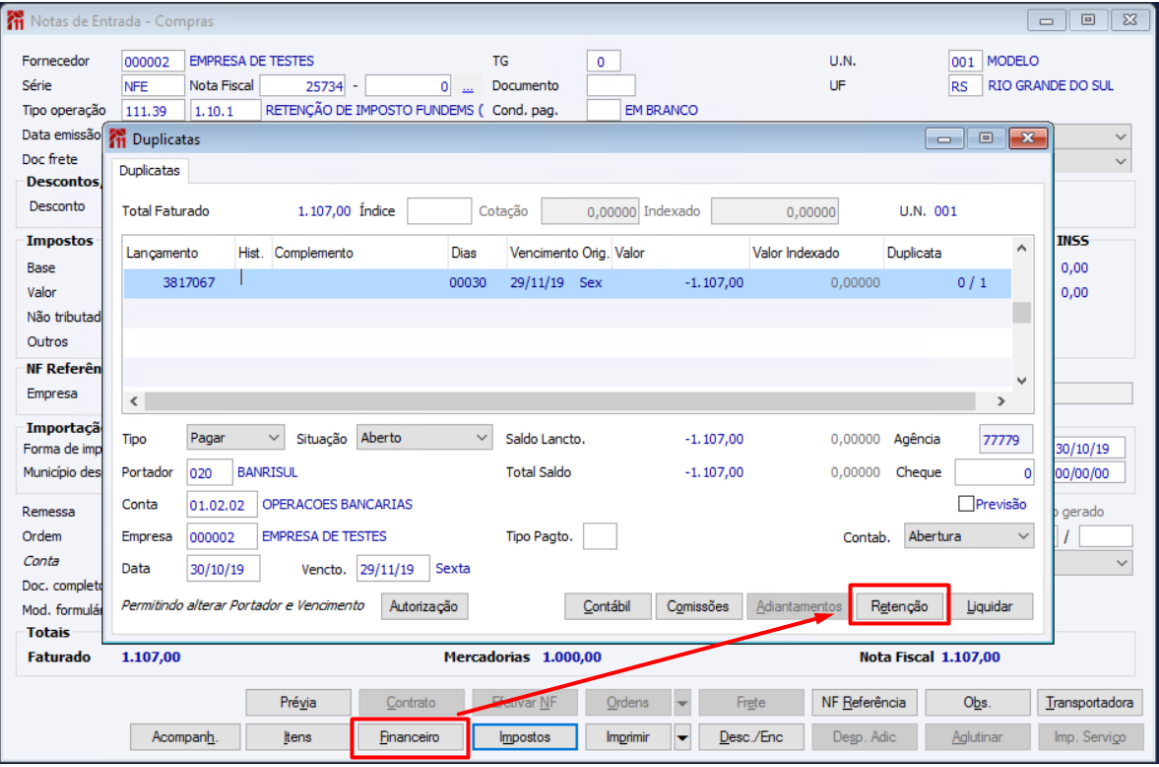1159x767 pixels.
Task: Click the Vencimento Orig. column header
Action: 559,253
